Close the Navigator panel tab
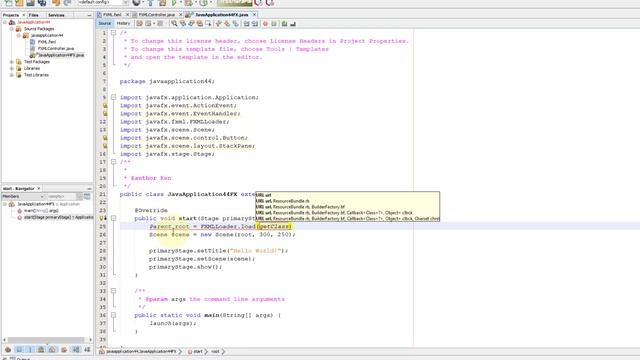 [39, 189]
